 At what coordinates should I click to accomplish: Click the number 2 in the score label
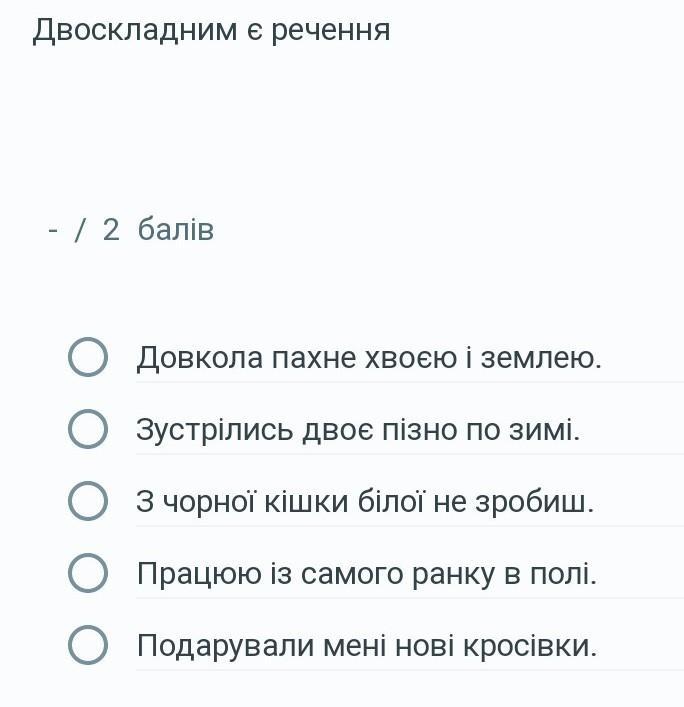(111, 230)
